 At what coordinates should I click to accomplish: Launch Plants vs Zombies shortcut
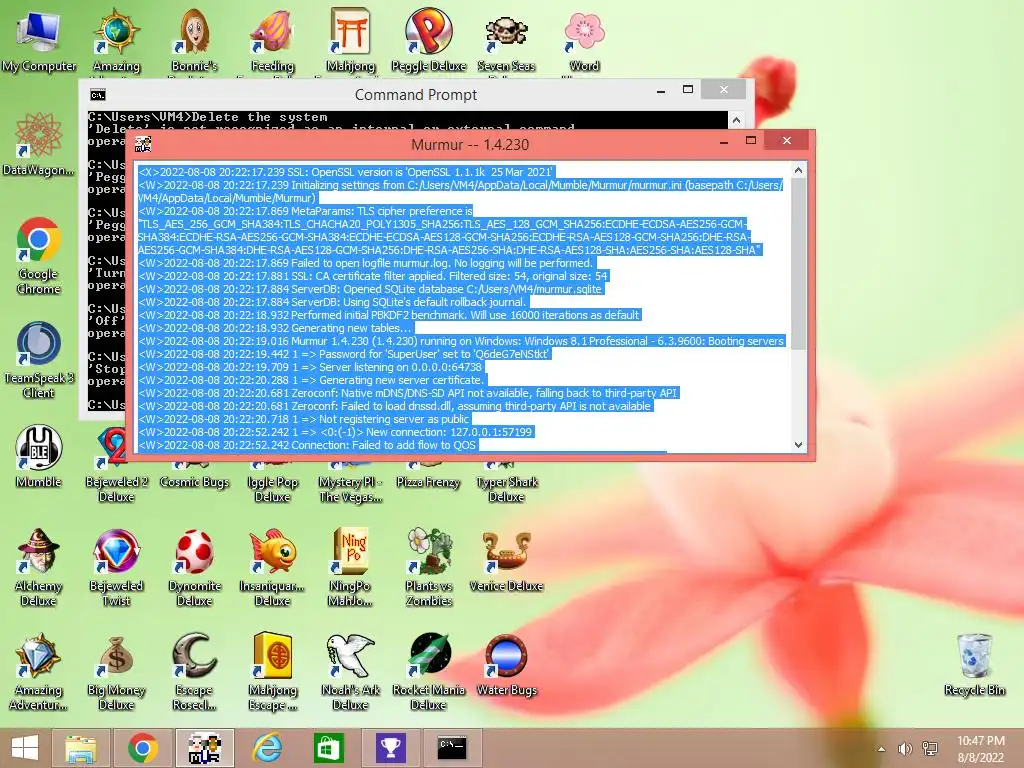pyautogui.click(x=428, y=567)
